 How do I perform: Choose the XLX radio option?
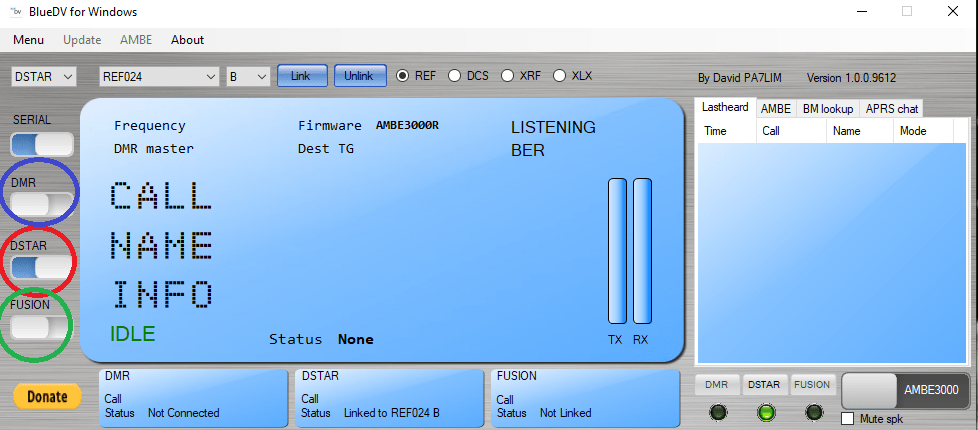coord(559,75)
